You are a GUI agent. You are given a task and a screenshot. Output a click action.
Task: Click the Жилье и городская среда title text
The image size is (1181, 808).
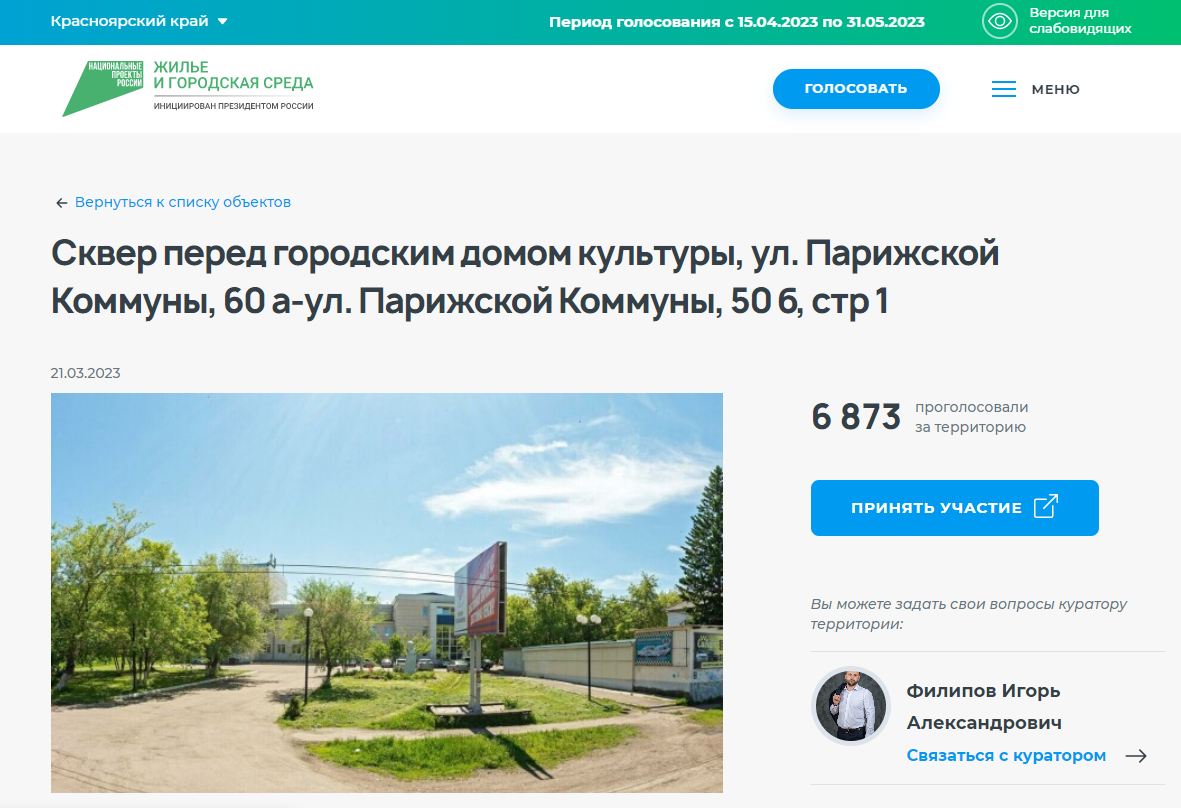click(233, 75)
